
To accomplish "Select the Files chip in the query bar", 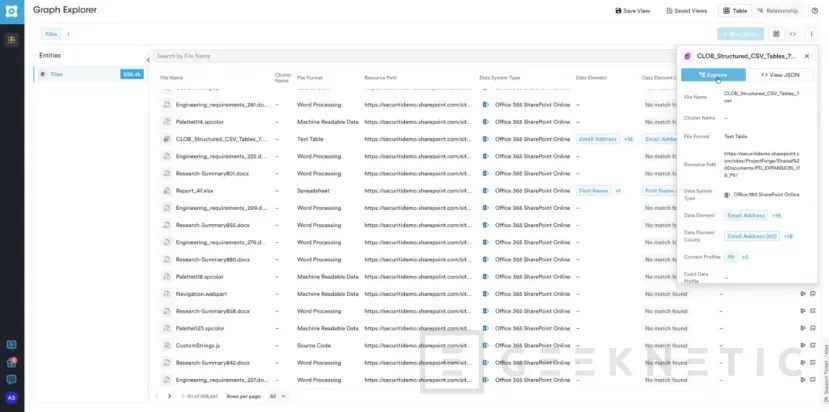I will pyautogui.click(x=51, y=34).
